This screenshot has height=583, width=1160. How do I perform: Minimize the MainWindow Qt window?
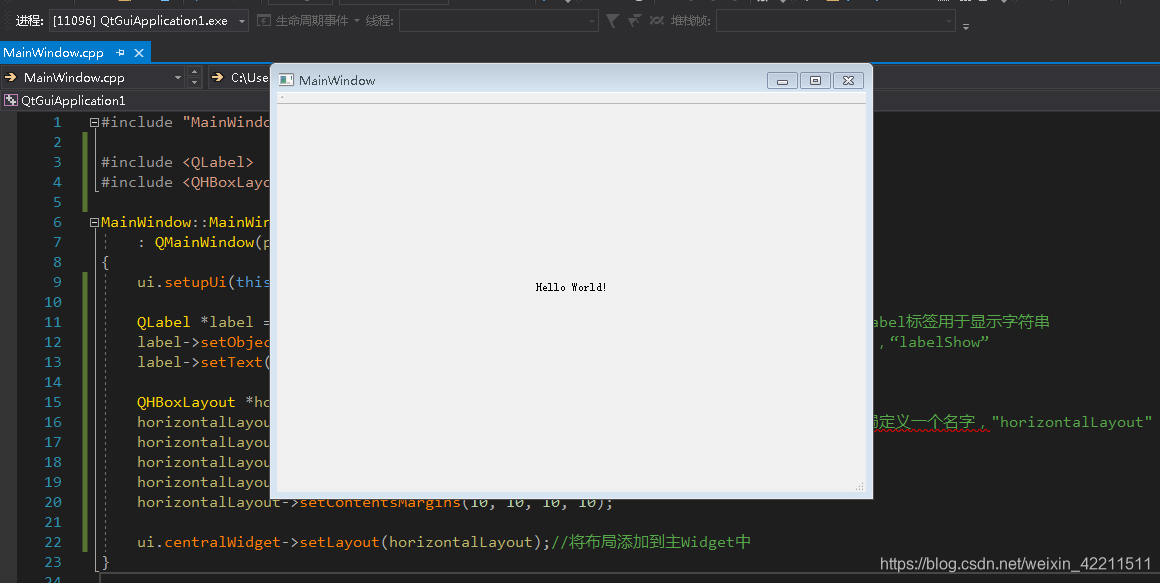coord(782,80)
